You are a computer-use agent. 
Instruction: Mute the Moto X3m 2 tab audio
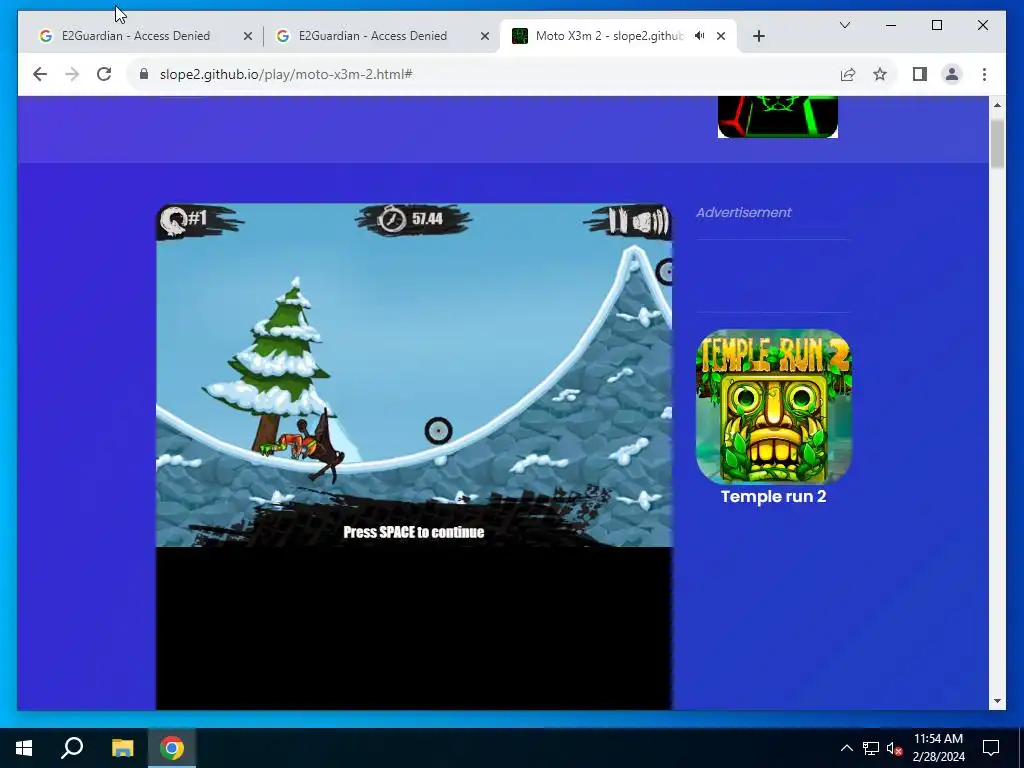point(699,36)
